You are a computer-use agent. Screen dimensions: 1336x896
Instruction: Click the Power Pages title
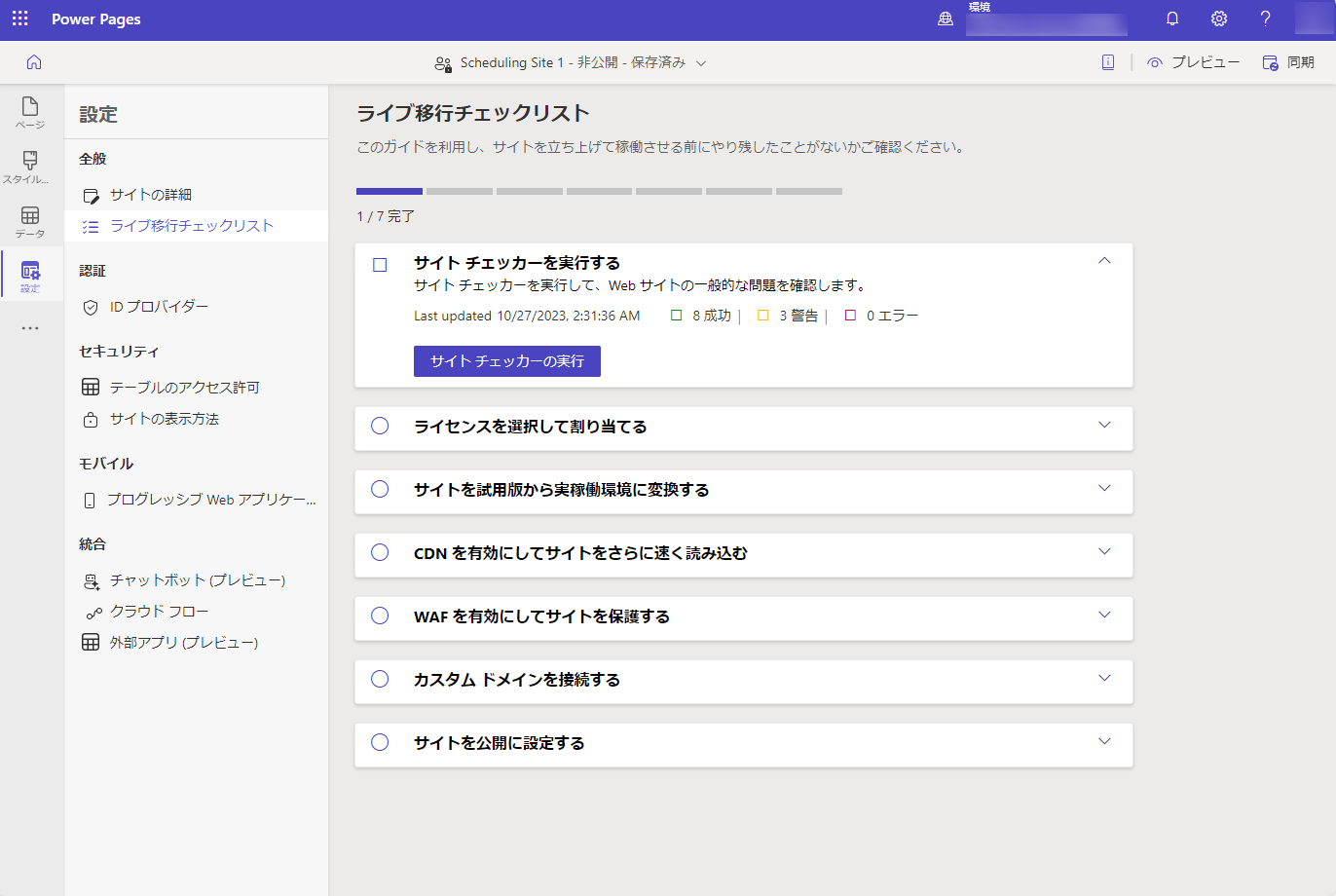click(x=96, y=19)
